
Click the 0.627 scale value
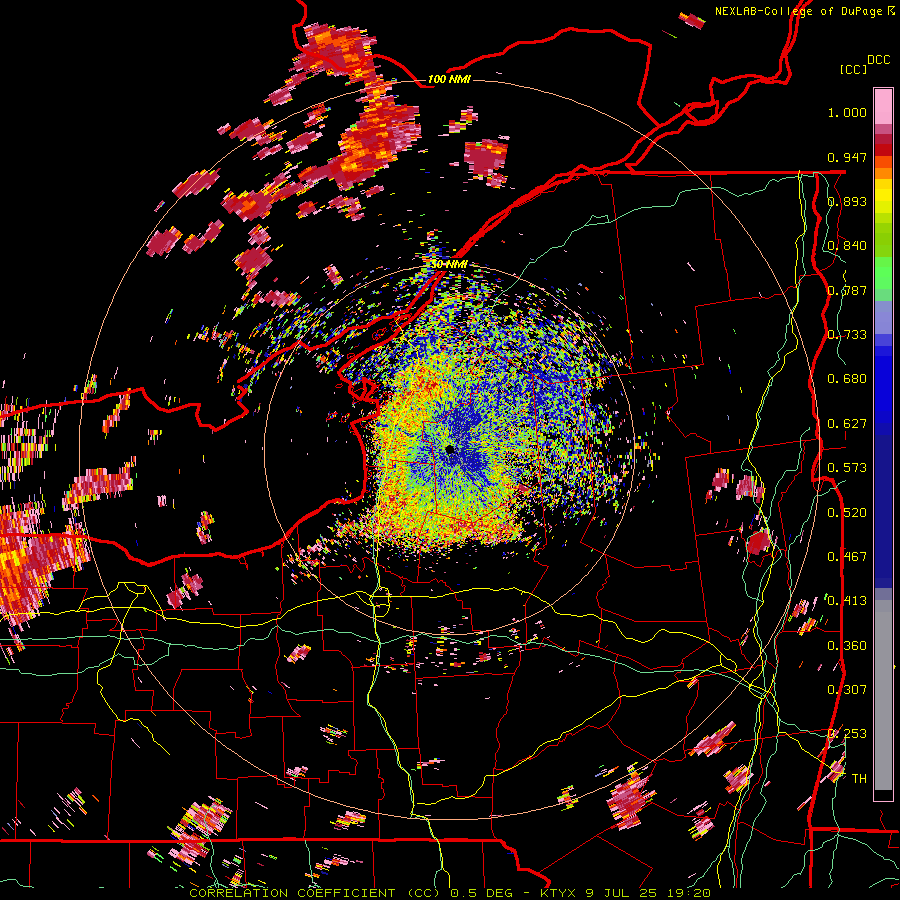[x=847, y=423]
